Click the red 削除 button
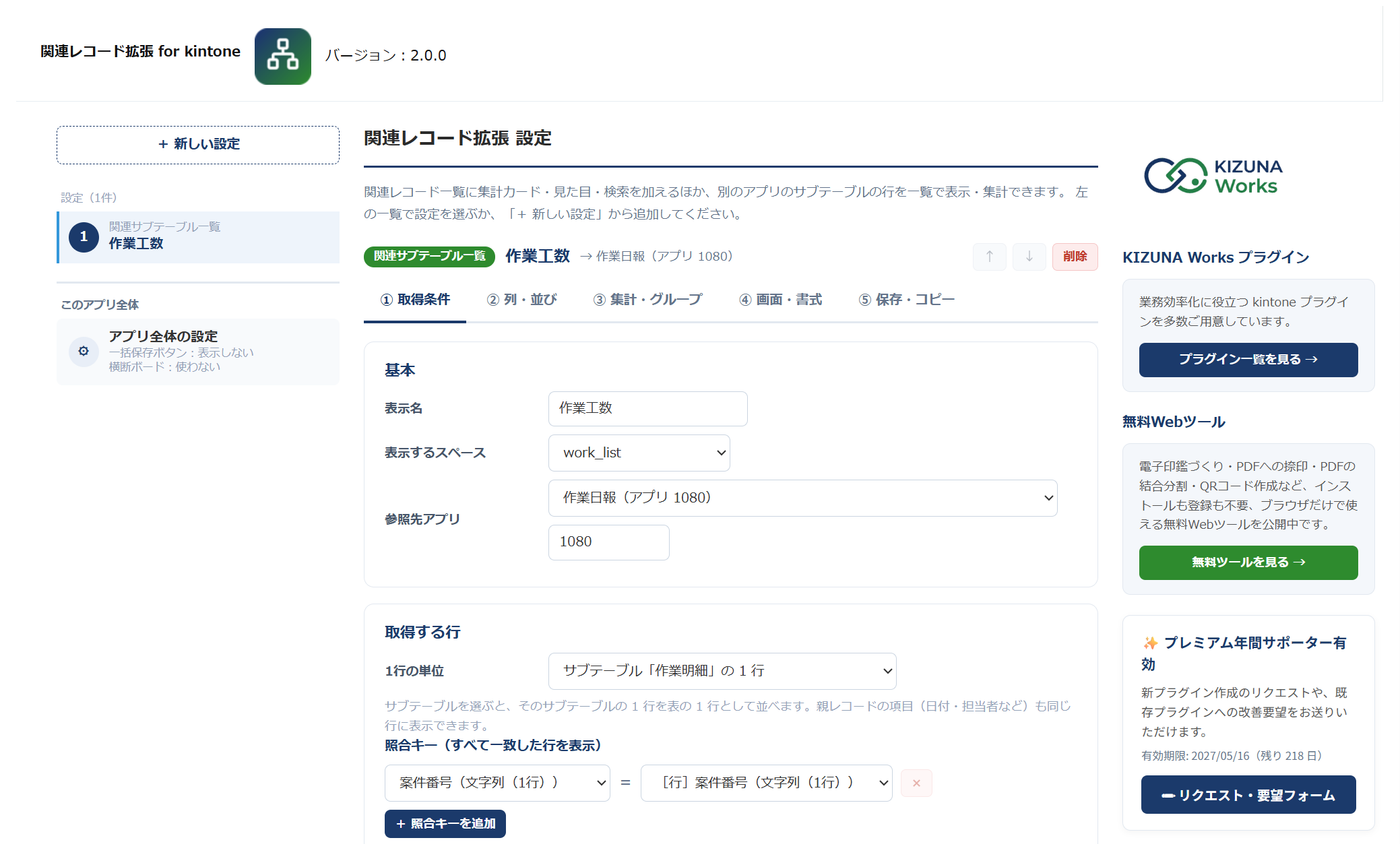The height and width of the screenshot is (844, 1400). tap(1075, 257)
